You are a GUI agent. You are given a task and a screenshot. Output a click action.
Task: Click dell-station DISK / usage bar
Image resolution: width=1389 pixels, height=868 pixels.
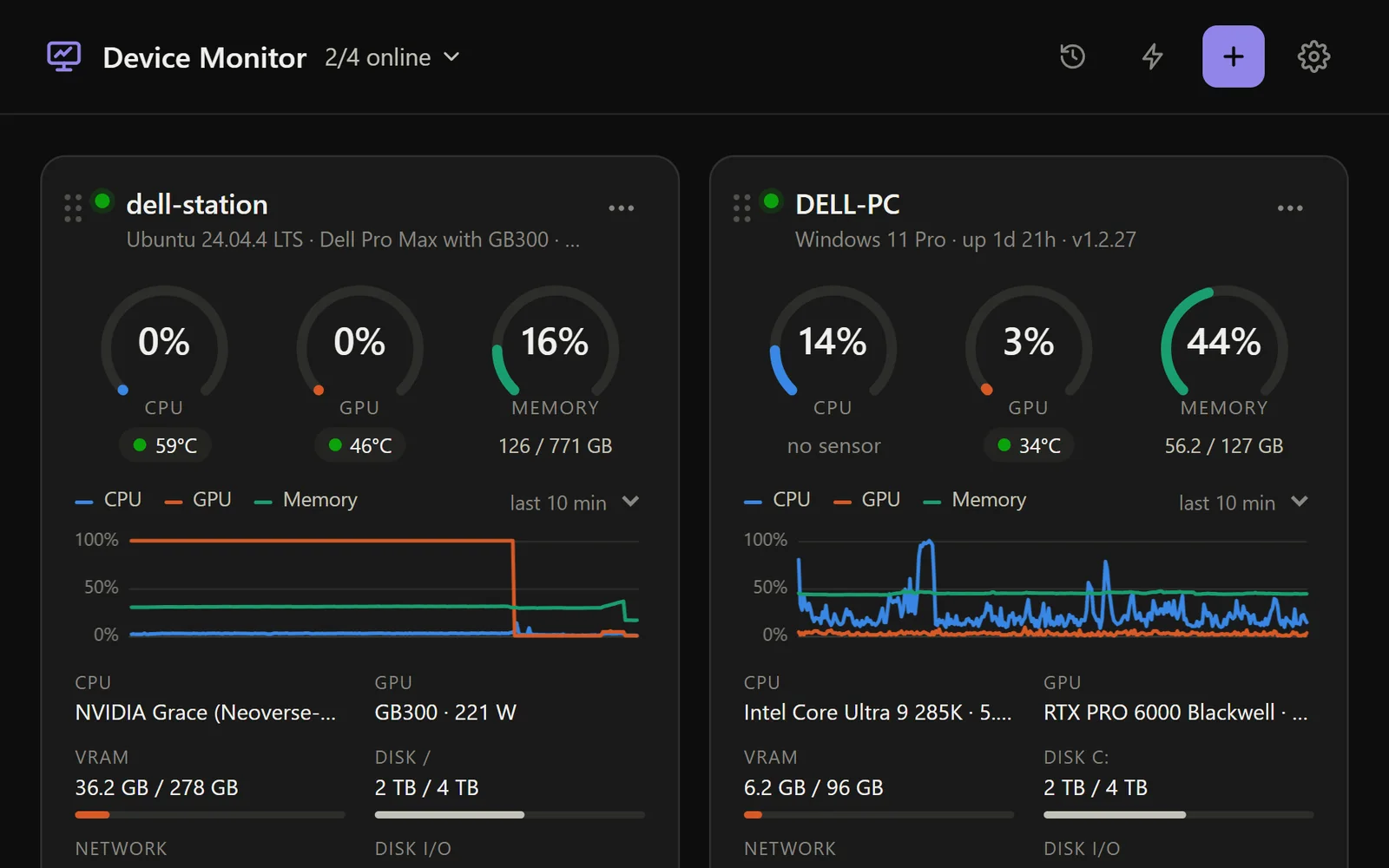pyautogui.click(x=510, y=815)
